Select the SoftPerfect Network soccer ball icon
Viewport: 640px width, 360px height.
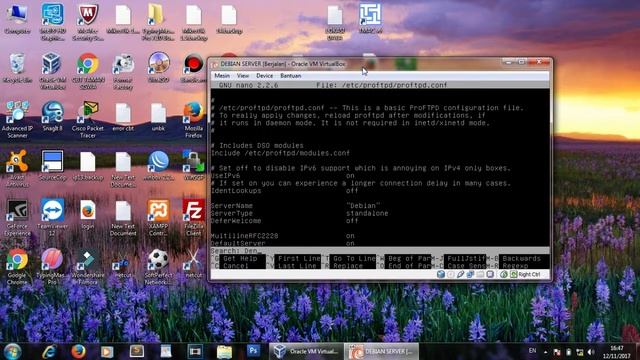(158, 266)
